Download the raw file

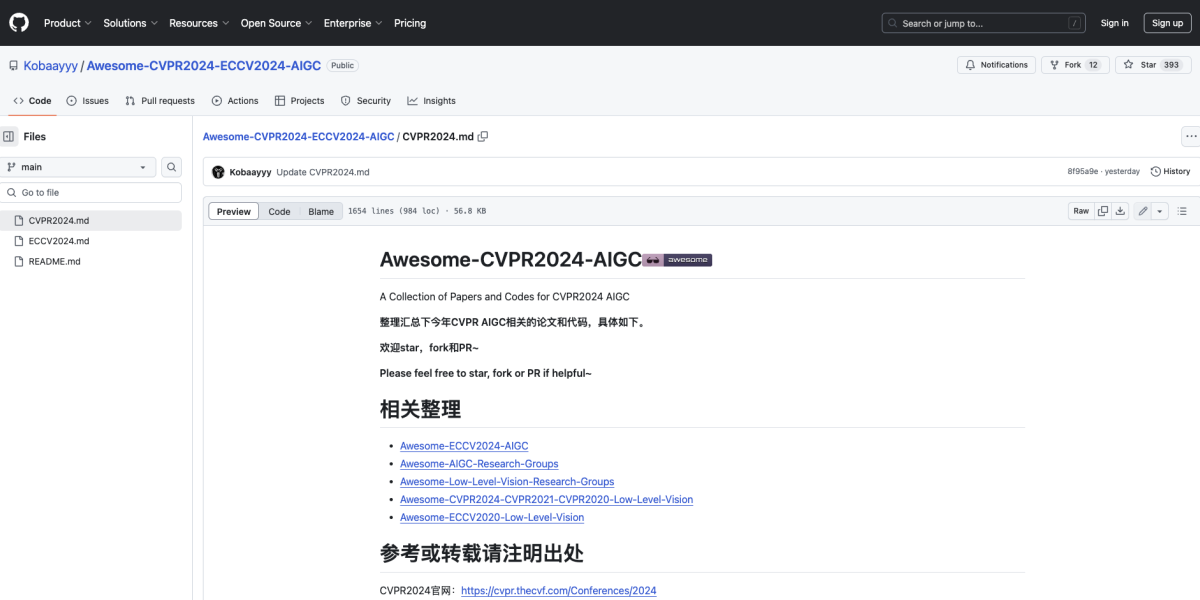(1121, 210)
